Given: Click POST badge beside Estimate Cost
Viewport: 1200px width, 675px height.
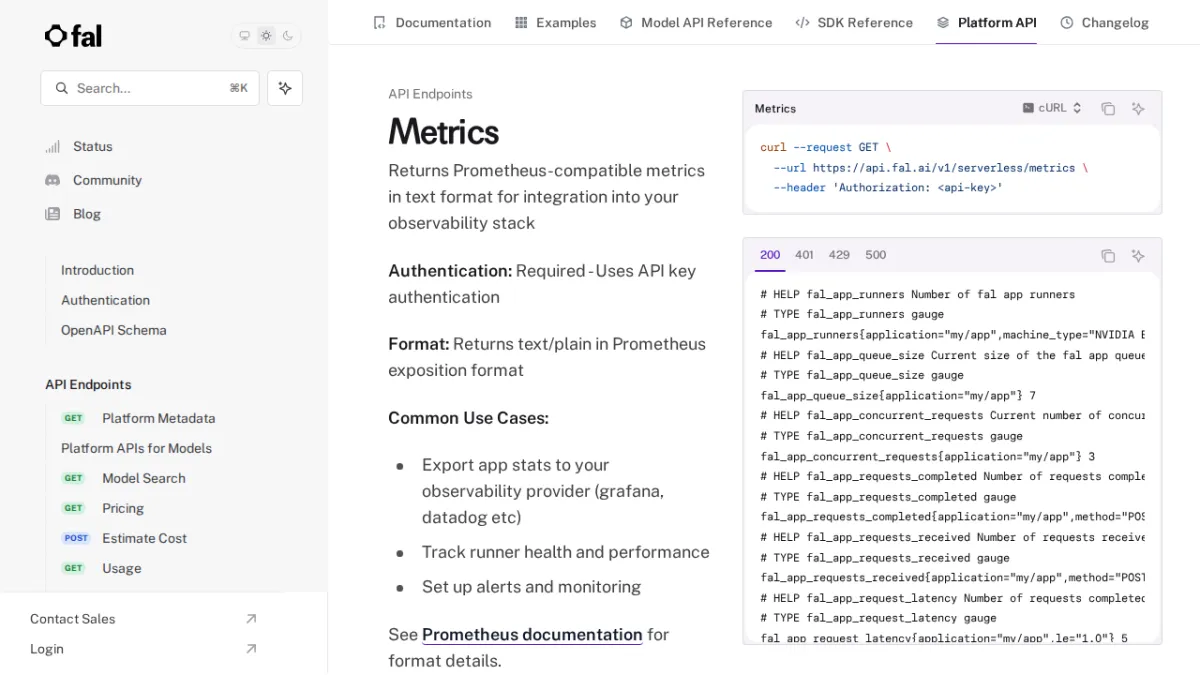Looking at the screenshot, I should click(76, 538).
